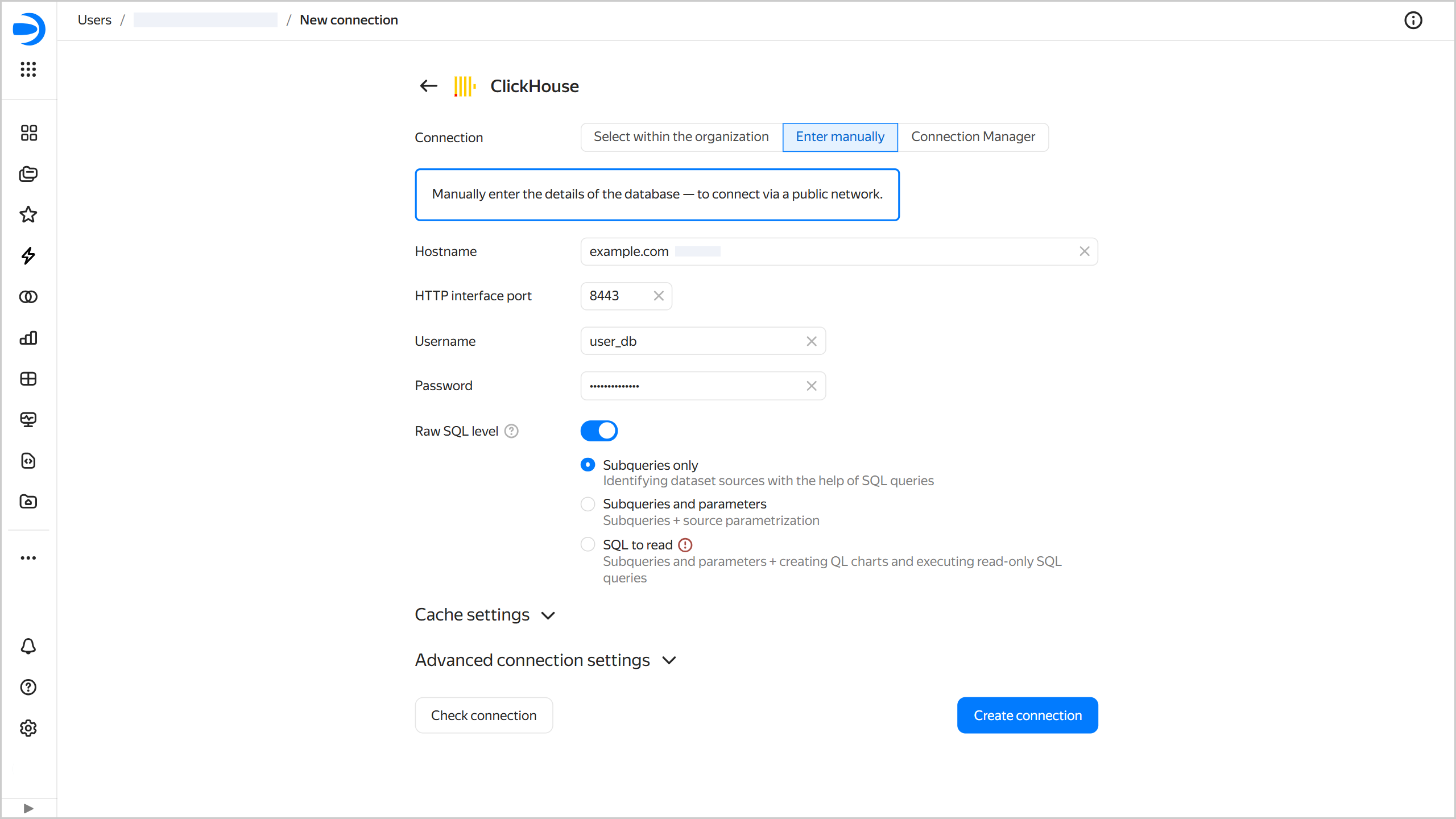Select Subqueries and parameters radio option
Viewport: 1456px width, 819px height.
(588, 504)
